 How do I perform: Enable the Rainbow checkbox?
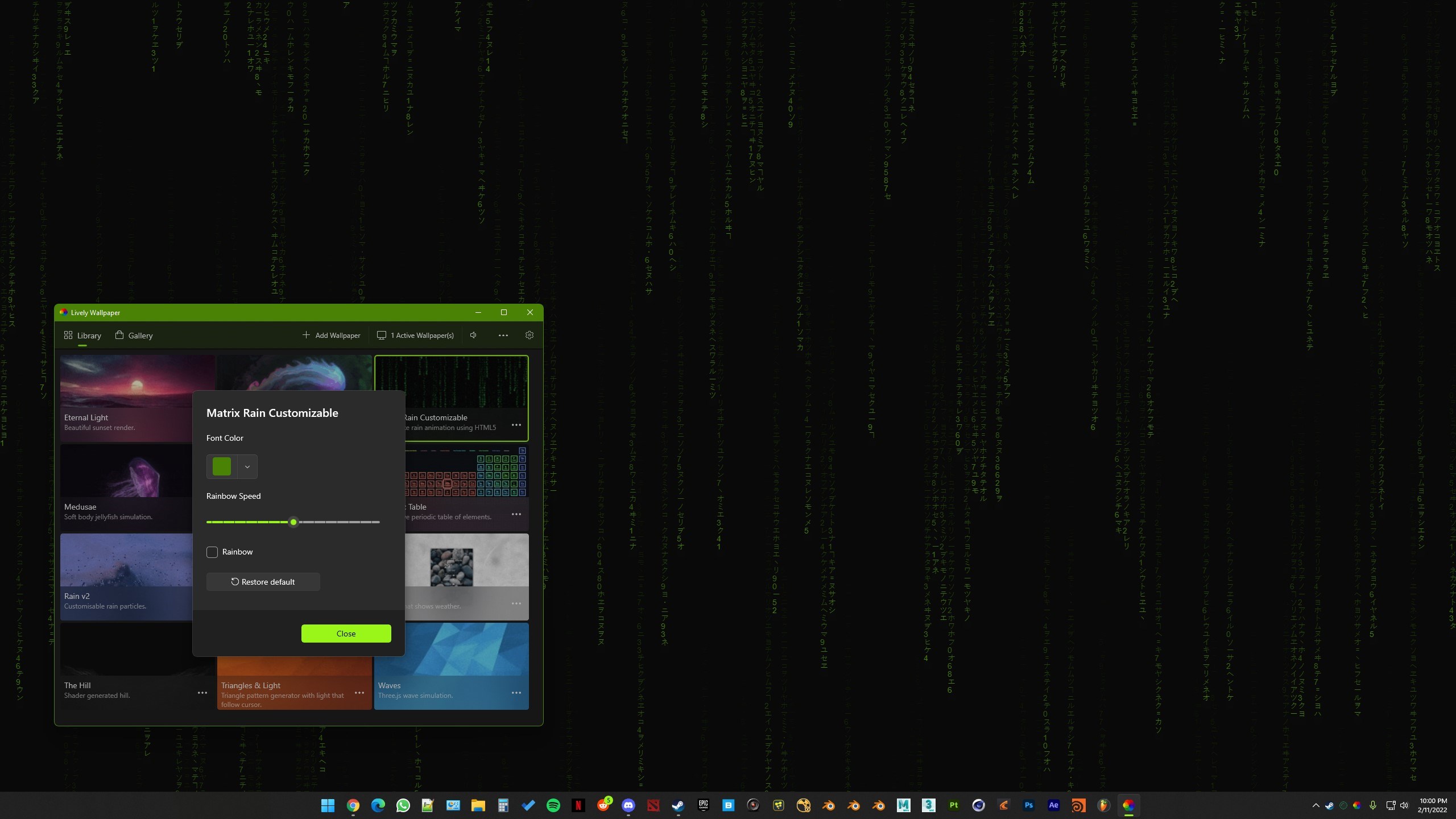point(212,552)
